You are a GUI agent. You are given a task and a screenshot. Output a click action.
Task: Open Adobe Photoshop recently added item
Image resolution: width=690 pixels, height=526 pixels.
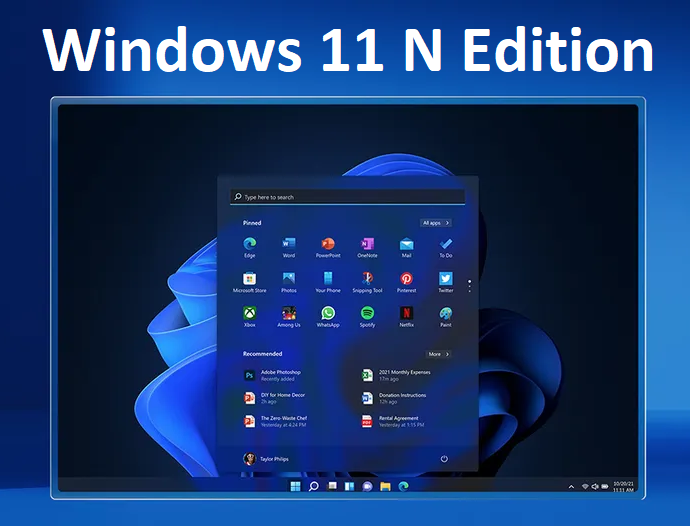[273, 375]
